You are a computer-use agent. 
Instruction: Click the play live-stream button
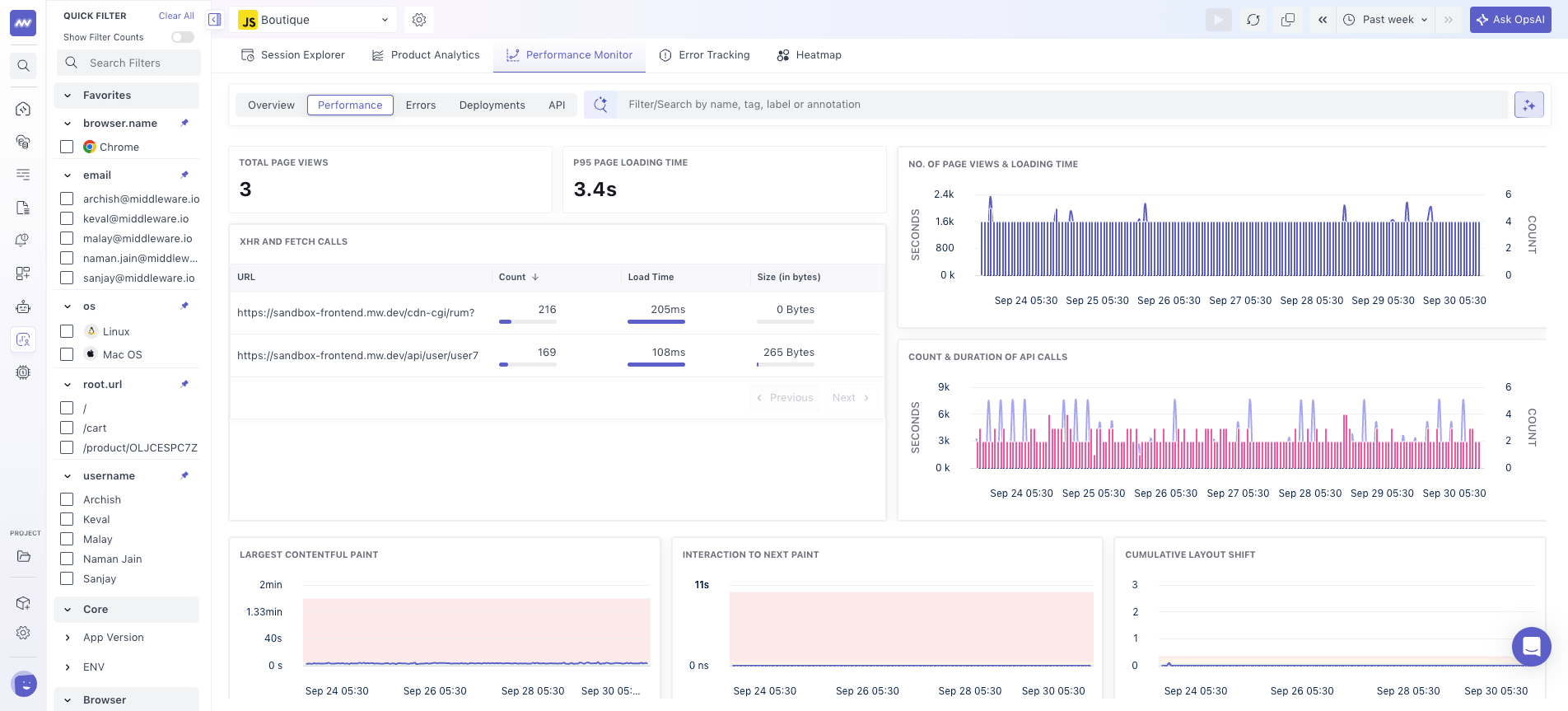1219,20
